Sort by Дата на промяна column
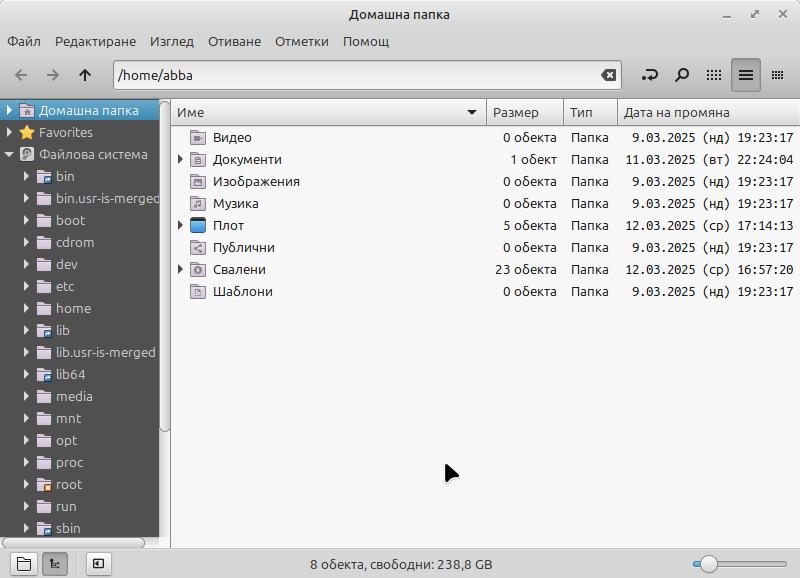Screen dimensions: 800x578 [x=709, y=112]
